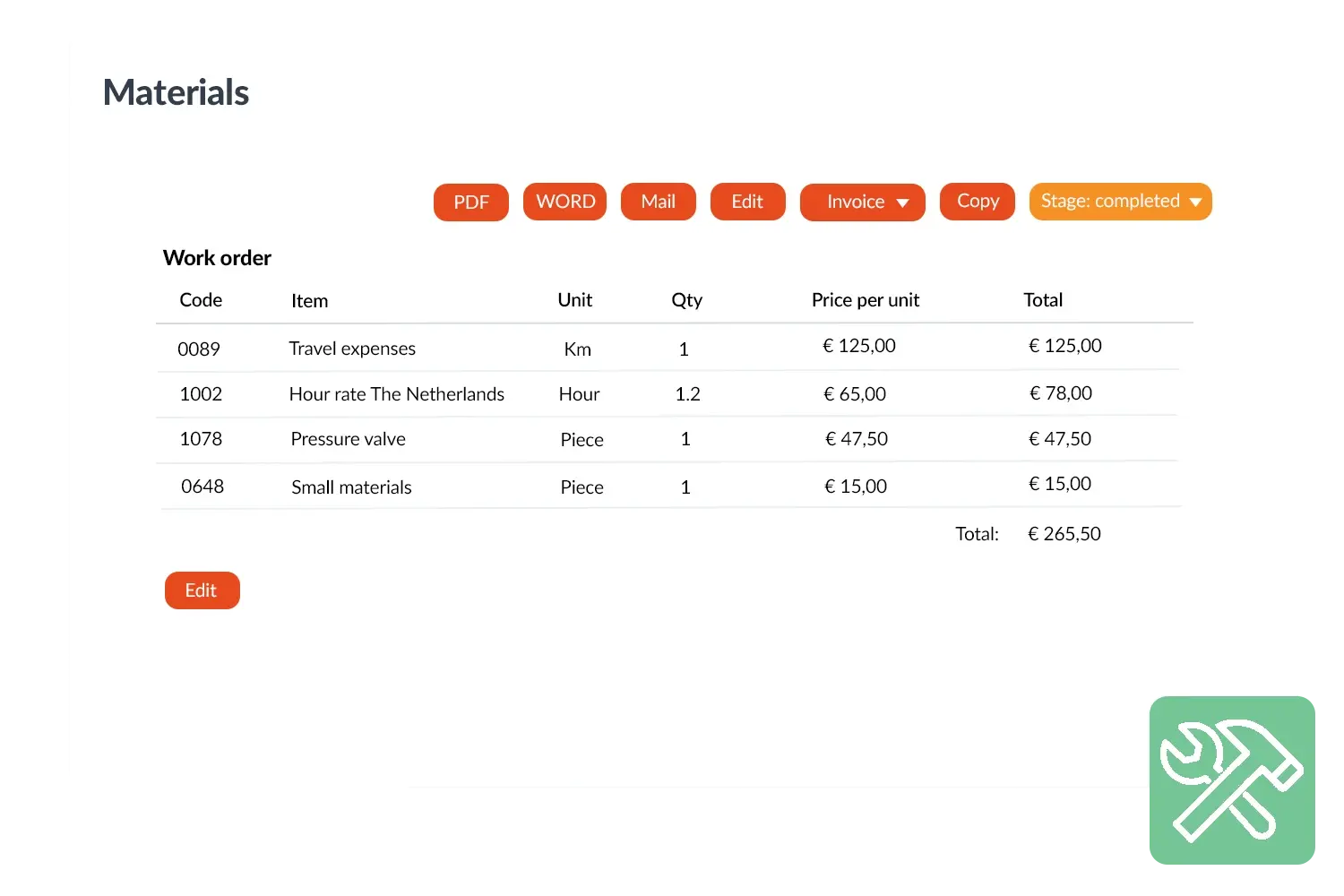
Task: Click the Edit button below the table
Action: pyautogui.click(x=202, y=590)
